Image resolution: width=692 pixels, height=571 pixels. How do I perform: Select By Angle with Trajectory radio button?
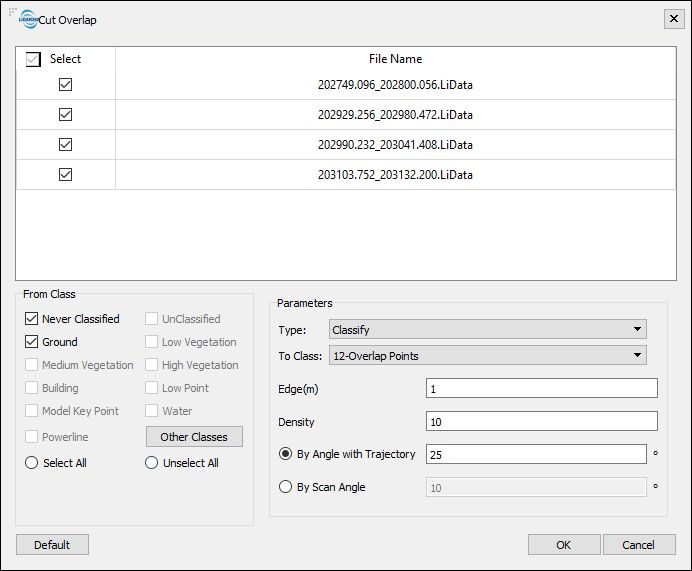coord(286,454)
